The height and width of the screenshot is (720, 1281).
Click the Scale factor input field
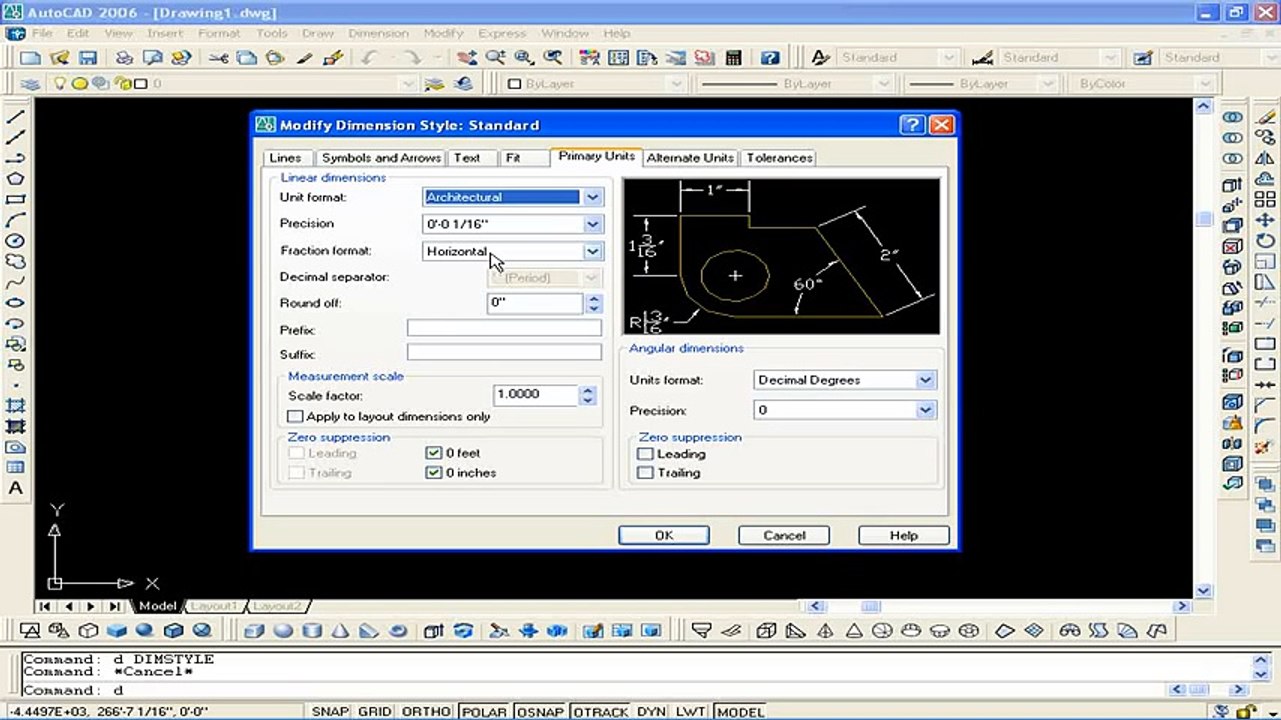click(x=536, y=395)
